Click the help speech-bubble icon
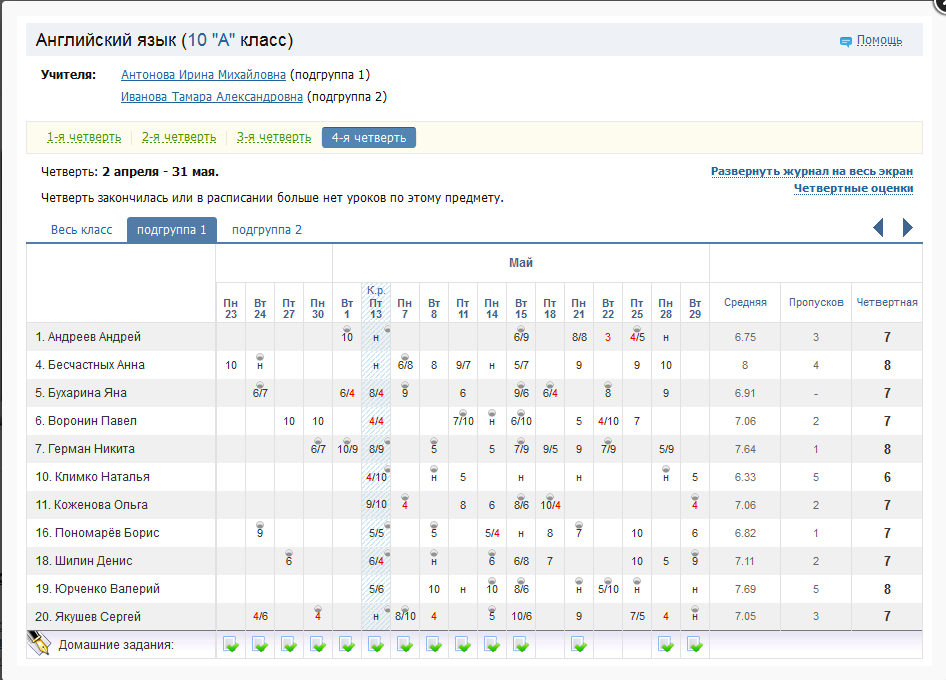 click(x=846, y=42)
